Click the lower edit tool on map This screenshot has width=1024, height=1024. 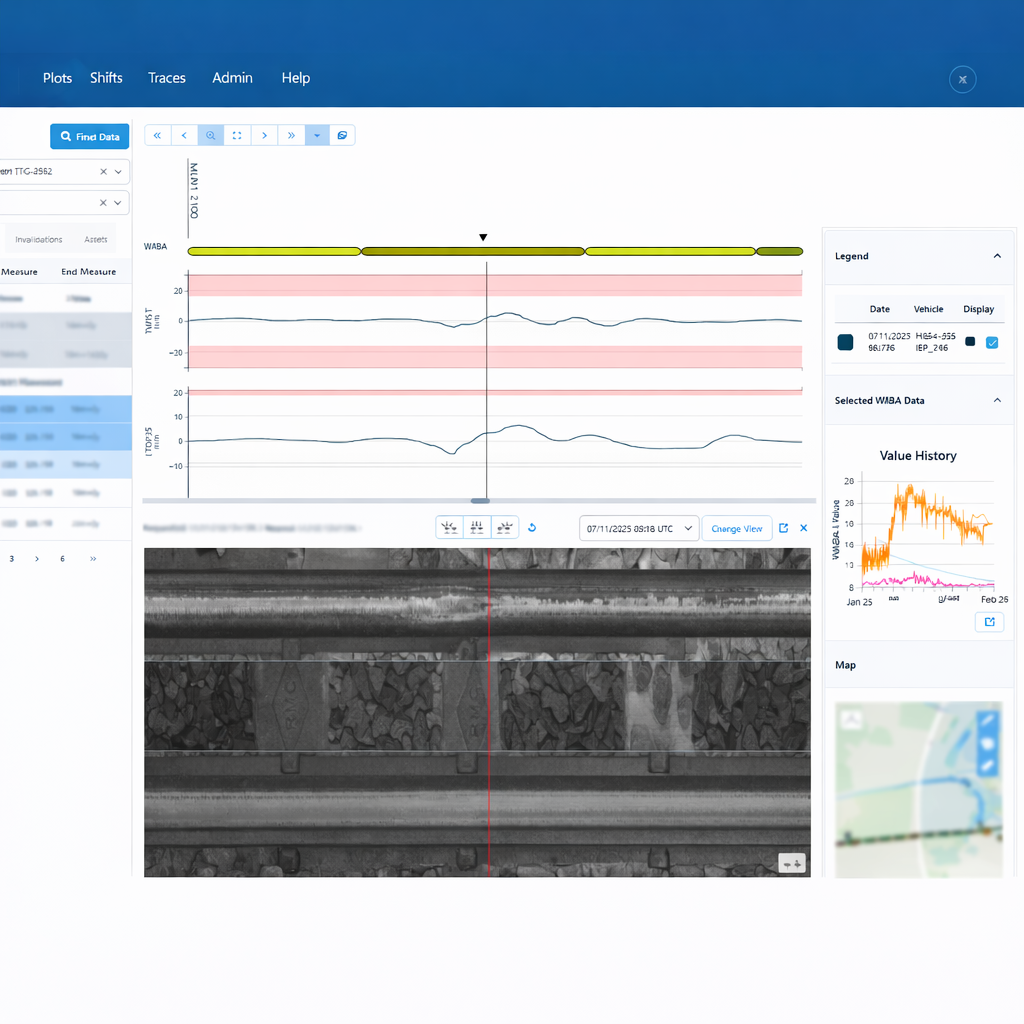(x=987, y=765)
